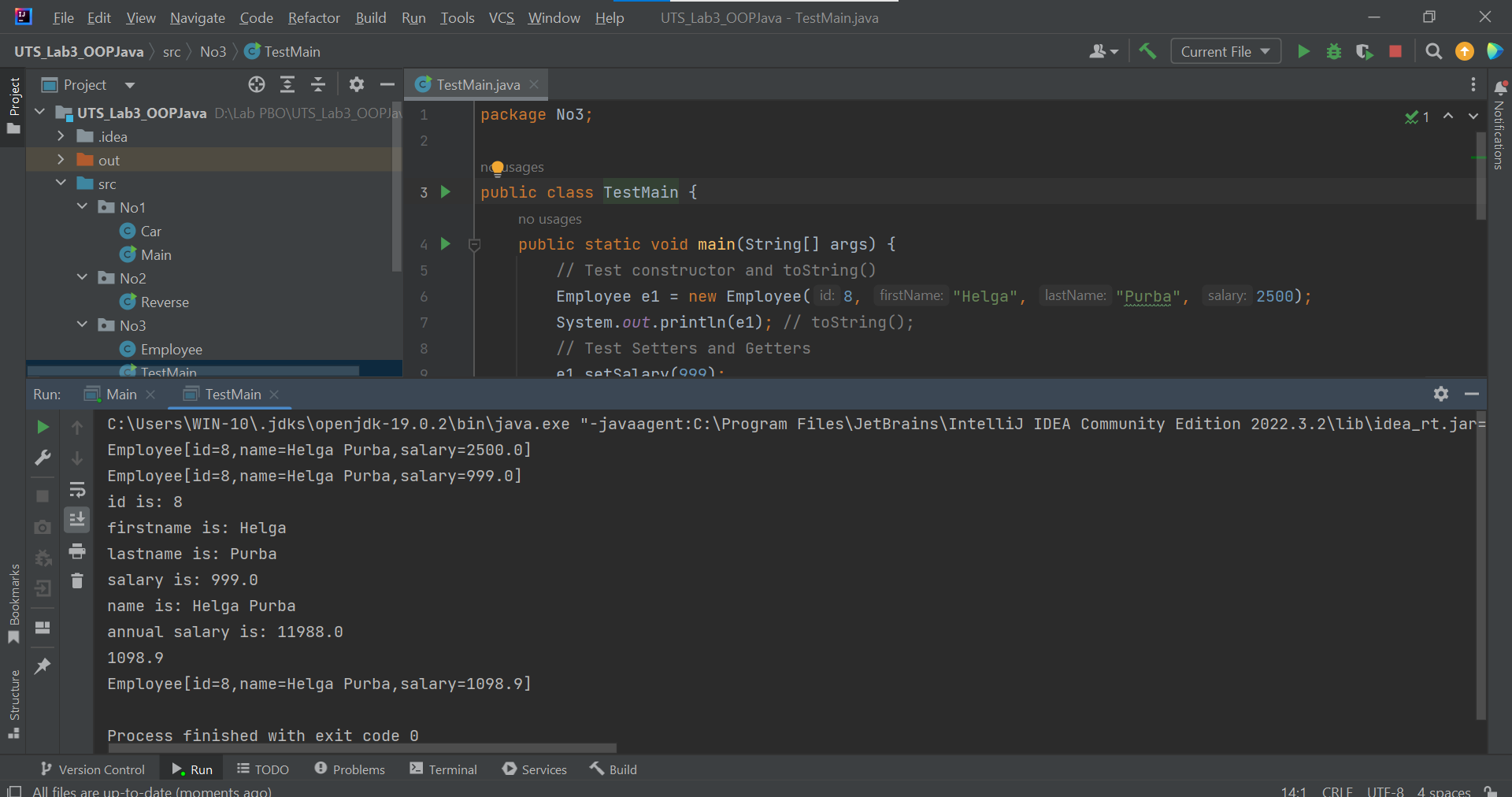The image size is (1512, 797).
Task: Expand the .idea folder
Action: point(61,136)
